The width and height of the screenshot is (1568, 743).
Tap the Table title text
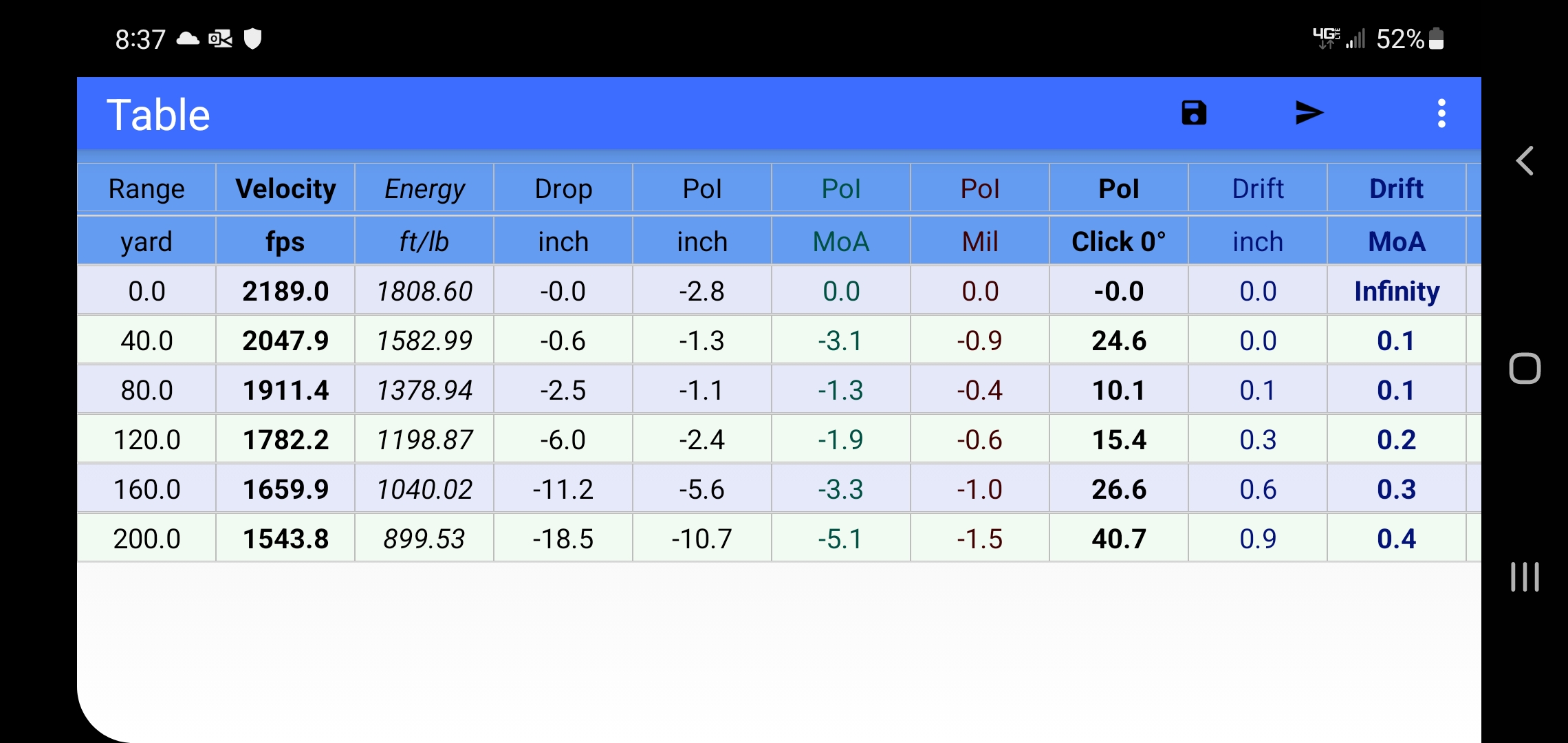(x=158, y=114)
